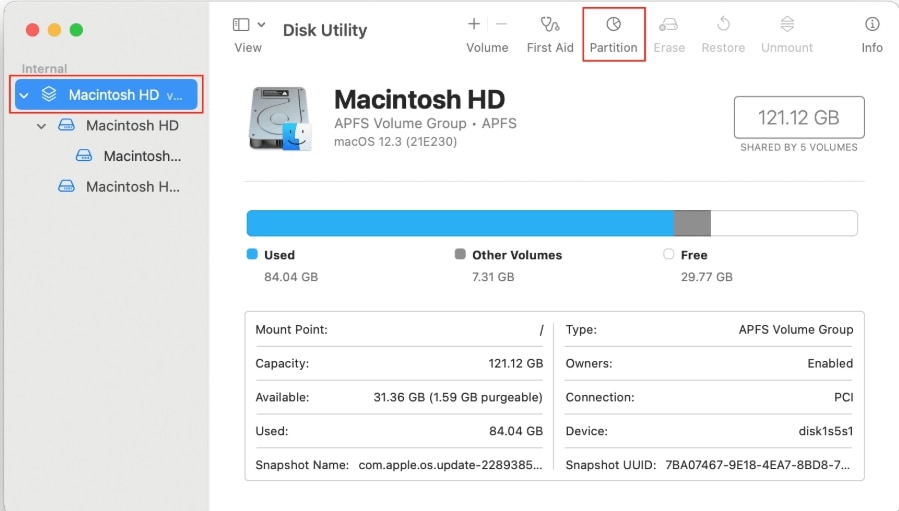Image resolution: width=899 pixels, height=511 pixels.
Task: Add a volume with the plus icon
Action: (x=474, y=24)
